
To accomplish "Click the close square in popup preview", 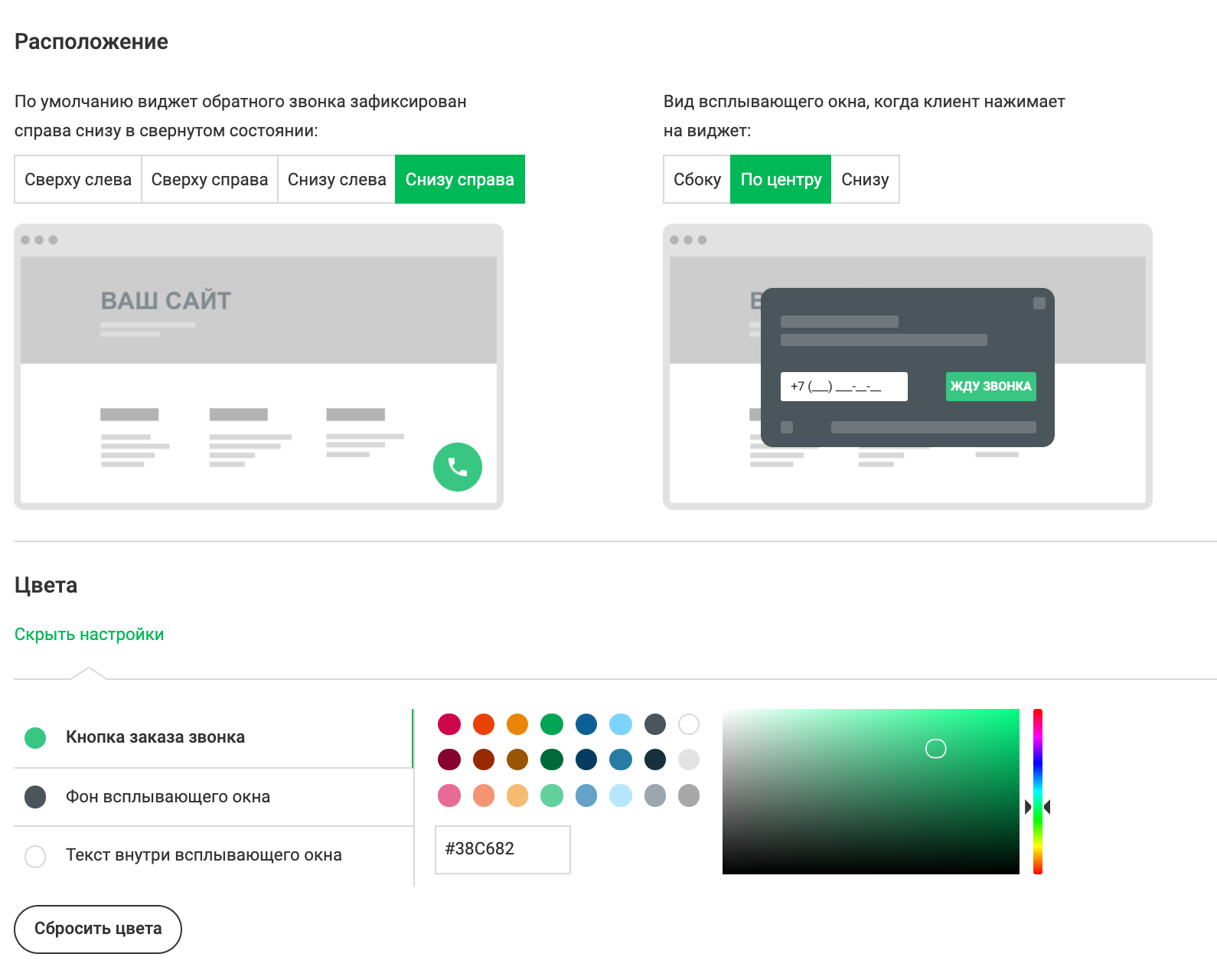I will [x=1039, y=303].
